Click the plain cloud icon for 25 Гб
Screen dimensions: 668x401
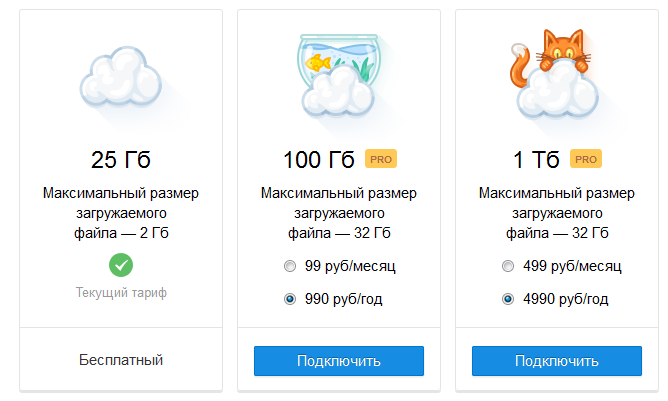click(x=120, y=78)
